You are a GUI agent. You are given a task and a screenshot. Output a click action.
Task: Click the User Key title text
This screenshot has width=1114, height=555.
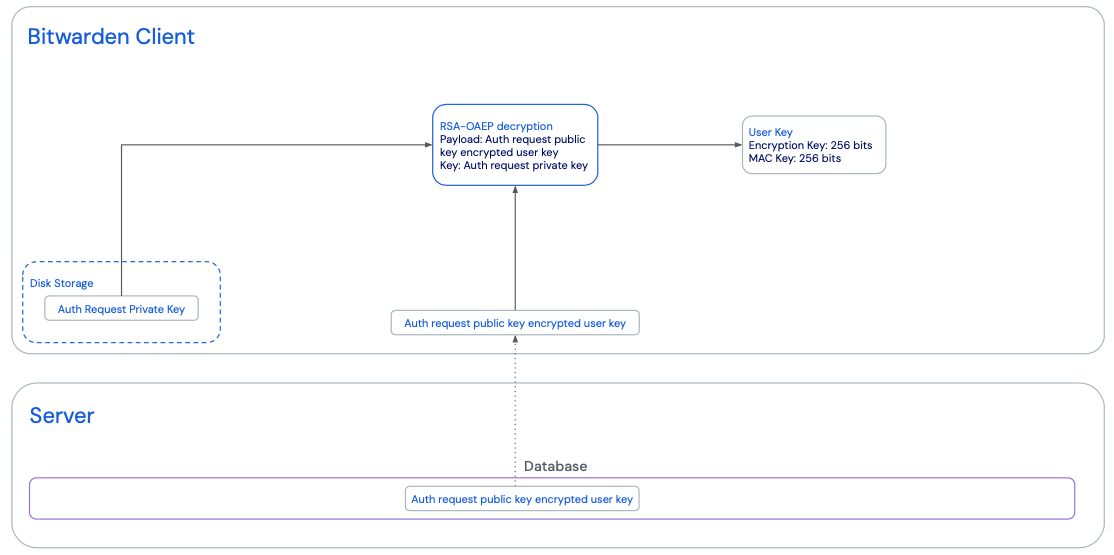pos(771,132)
